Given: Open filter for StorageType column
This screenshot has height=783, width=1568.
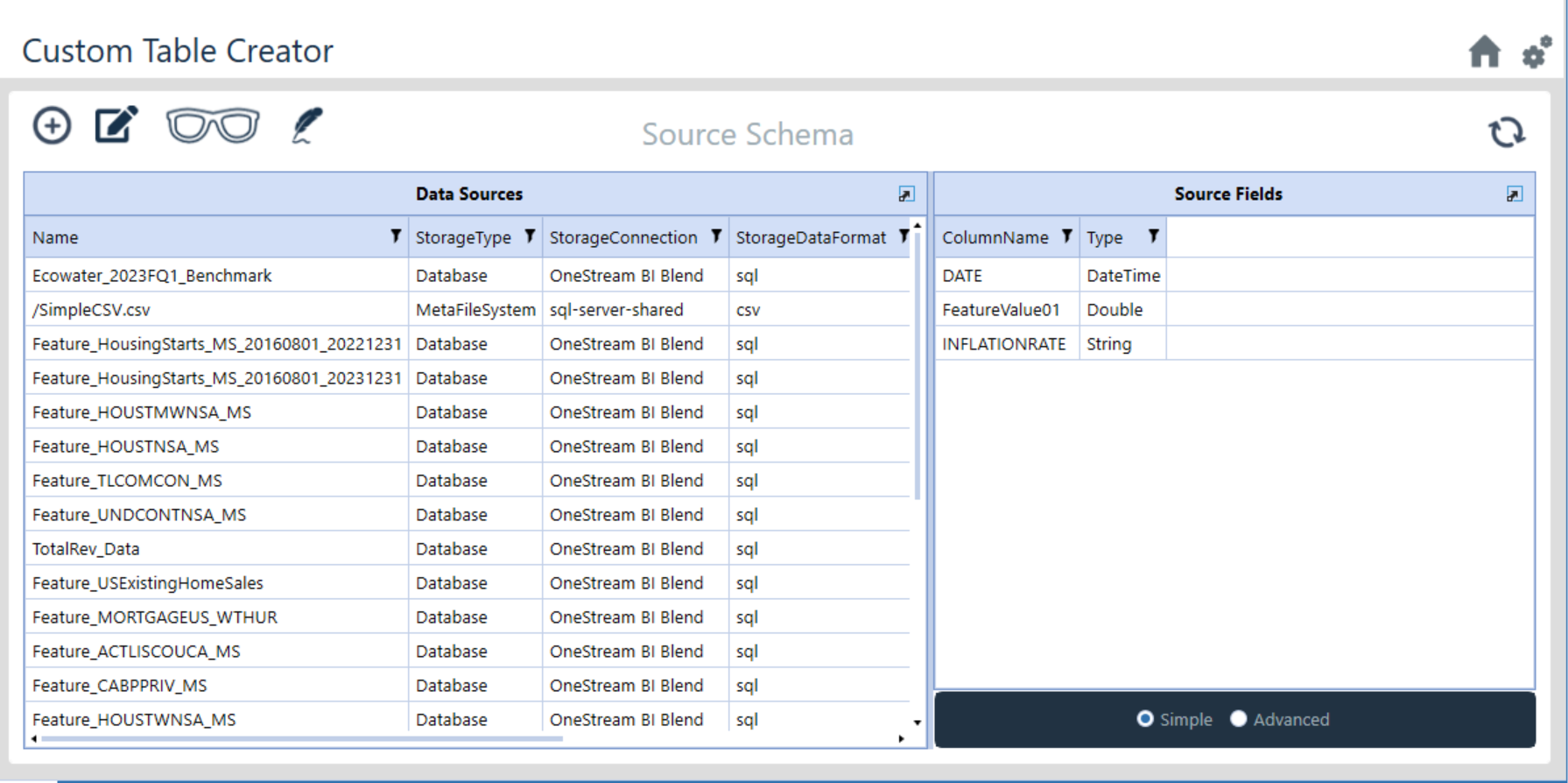Looking at the screenshot, I should pyautogui.click(x=530, y=236).
